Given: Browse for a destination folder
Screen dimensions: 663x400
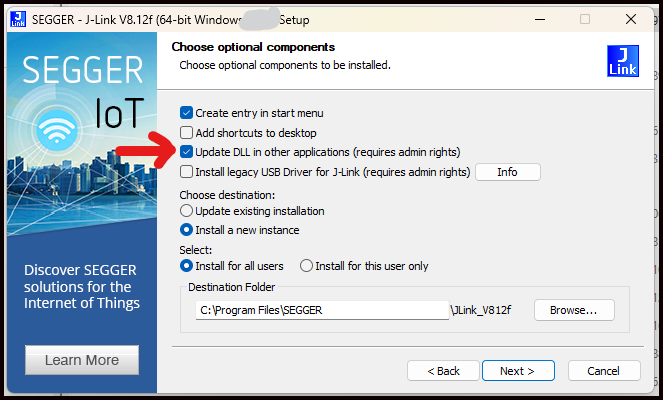Looking at the screenshot, I should point(574,310).
